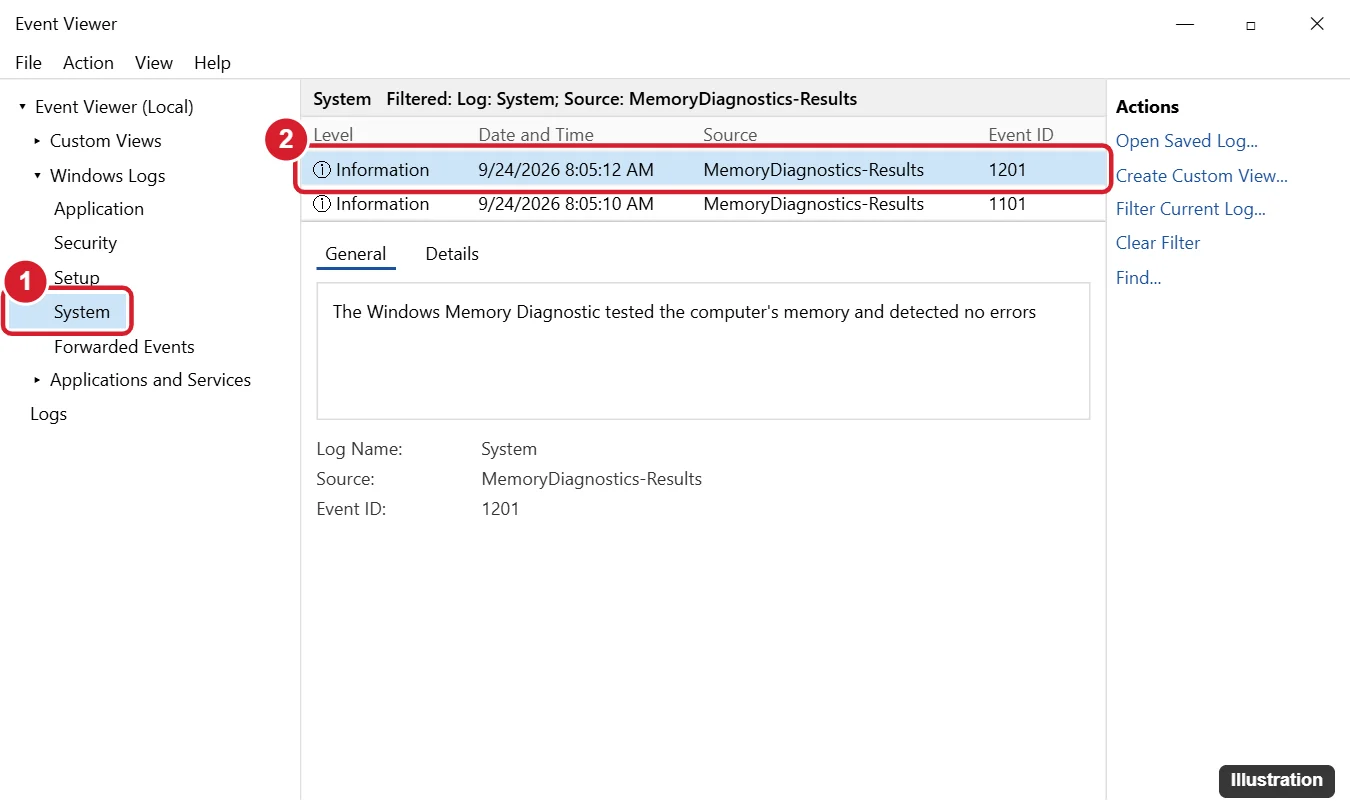Open the File menu
This screenshot has width=1350, height=810.
(x=28, y=63)
